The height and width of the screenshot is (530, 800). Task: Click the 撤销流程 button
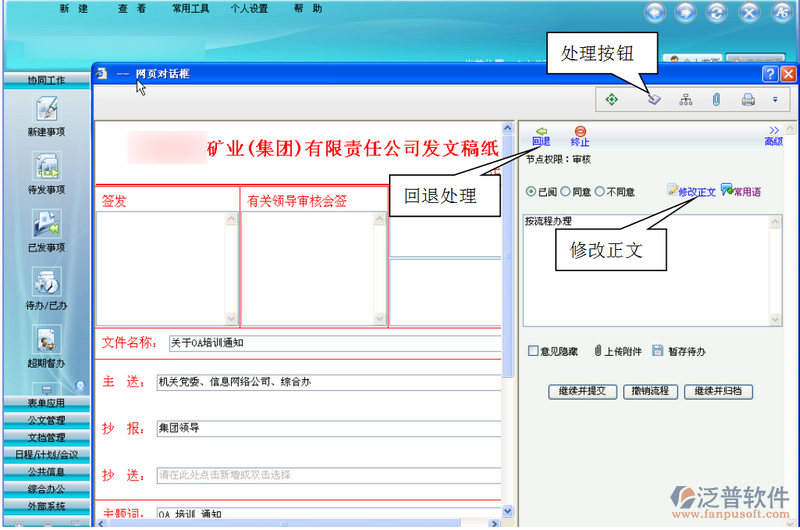click(x=649, y=391)
